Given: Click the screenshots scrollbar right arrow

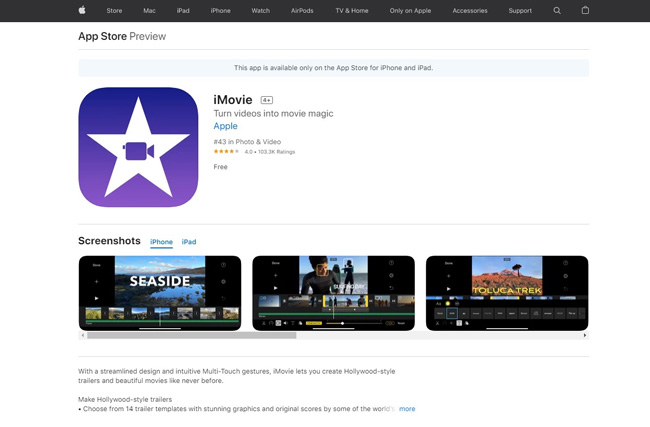Looking at the screenshot, I should pos(585,335).
